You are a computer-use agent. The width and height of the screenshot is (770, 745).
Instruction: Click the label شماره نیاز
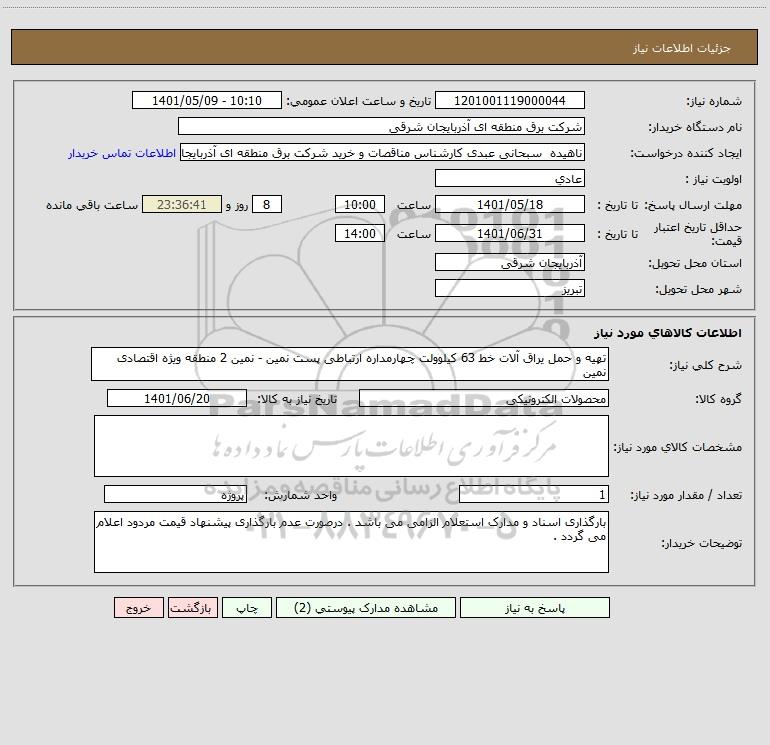click(x=714, y=101)
